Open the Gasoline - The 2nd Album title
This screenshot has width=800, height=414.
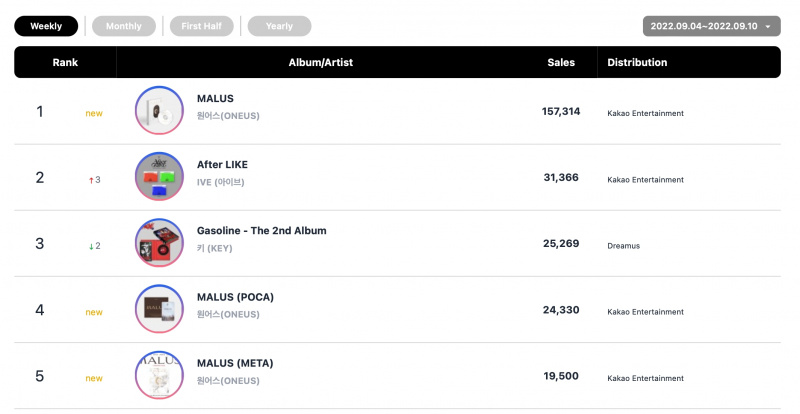[262, 231]
